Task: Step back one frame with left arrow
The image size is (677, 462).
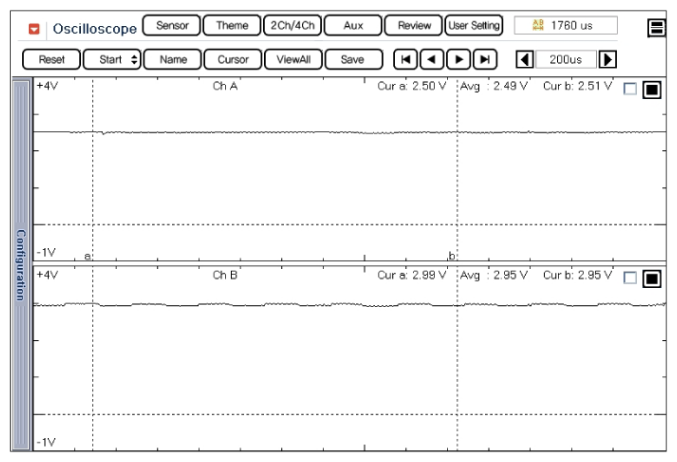Action: [430, 60]
